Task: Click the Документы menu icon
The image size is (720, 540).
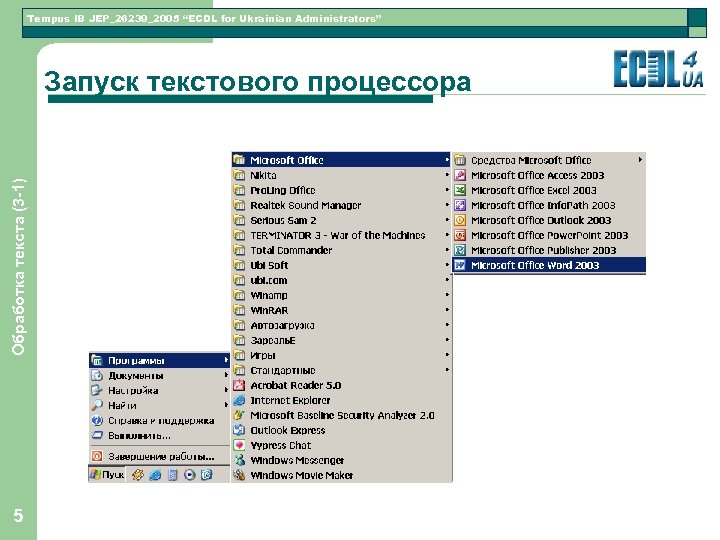Action: point(97,376)
